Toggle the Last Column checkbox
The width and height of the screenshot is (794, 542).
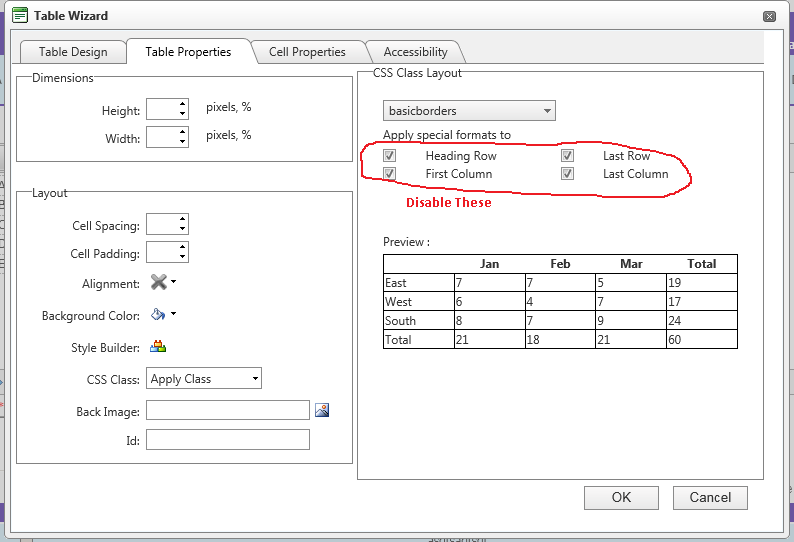coord(567,174)
